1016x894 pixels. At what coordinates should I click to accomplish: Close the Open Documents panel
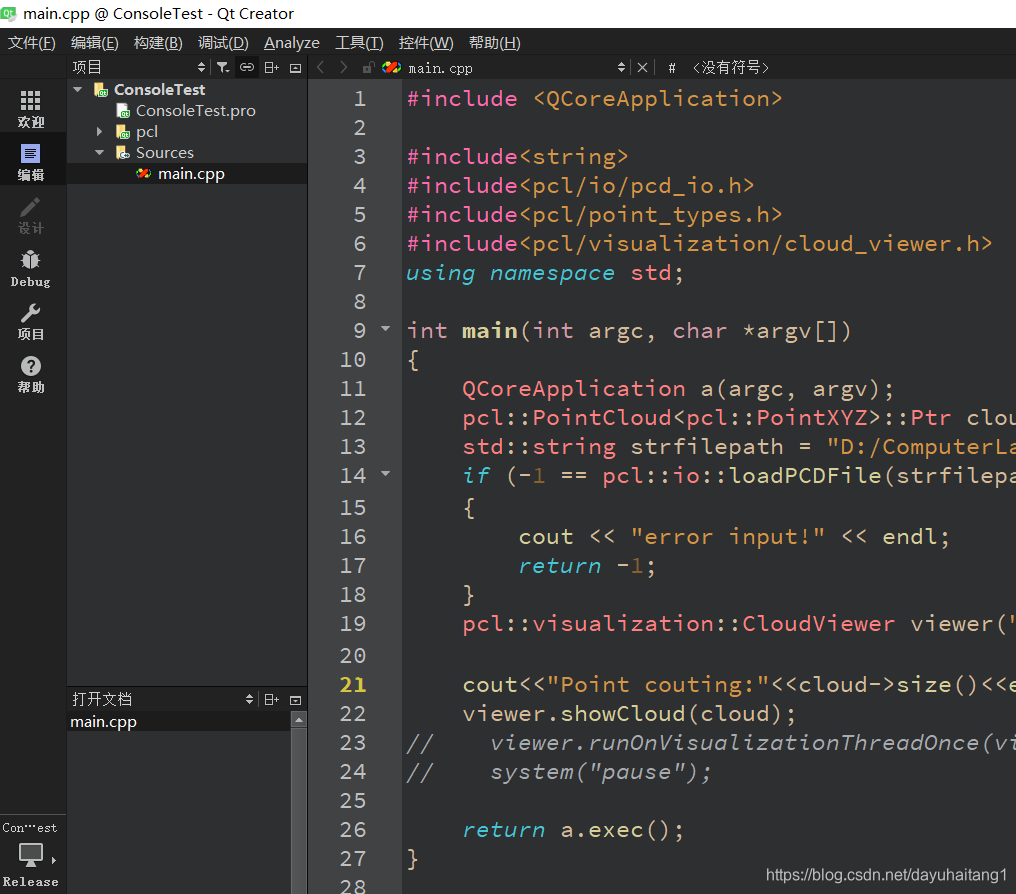(x=295, y=700)
